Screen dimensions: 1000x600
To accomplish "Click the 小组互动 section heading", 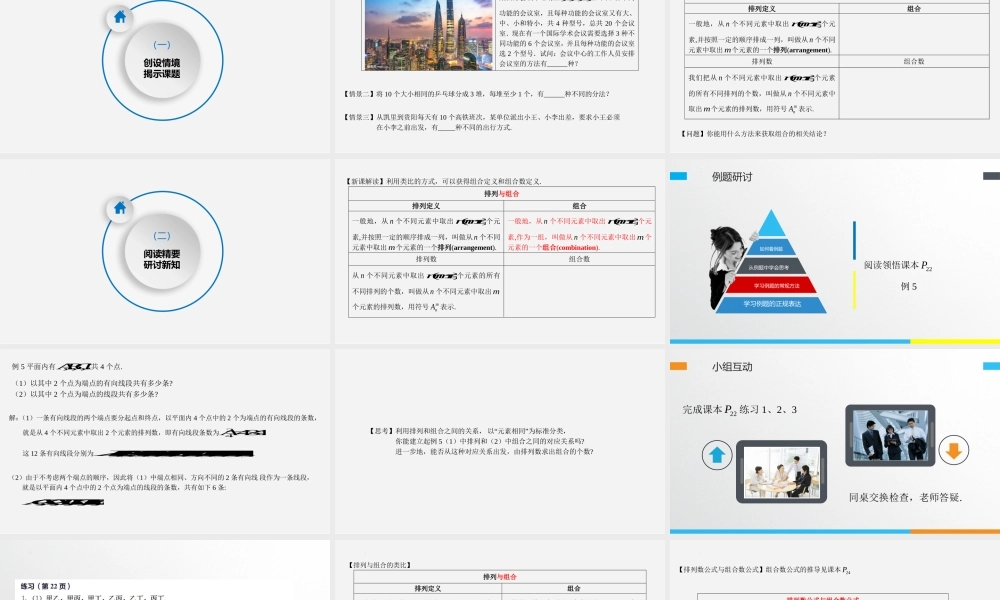I will click(x=733, y=367).
